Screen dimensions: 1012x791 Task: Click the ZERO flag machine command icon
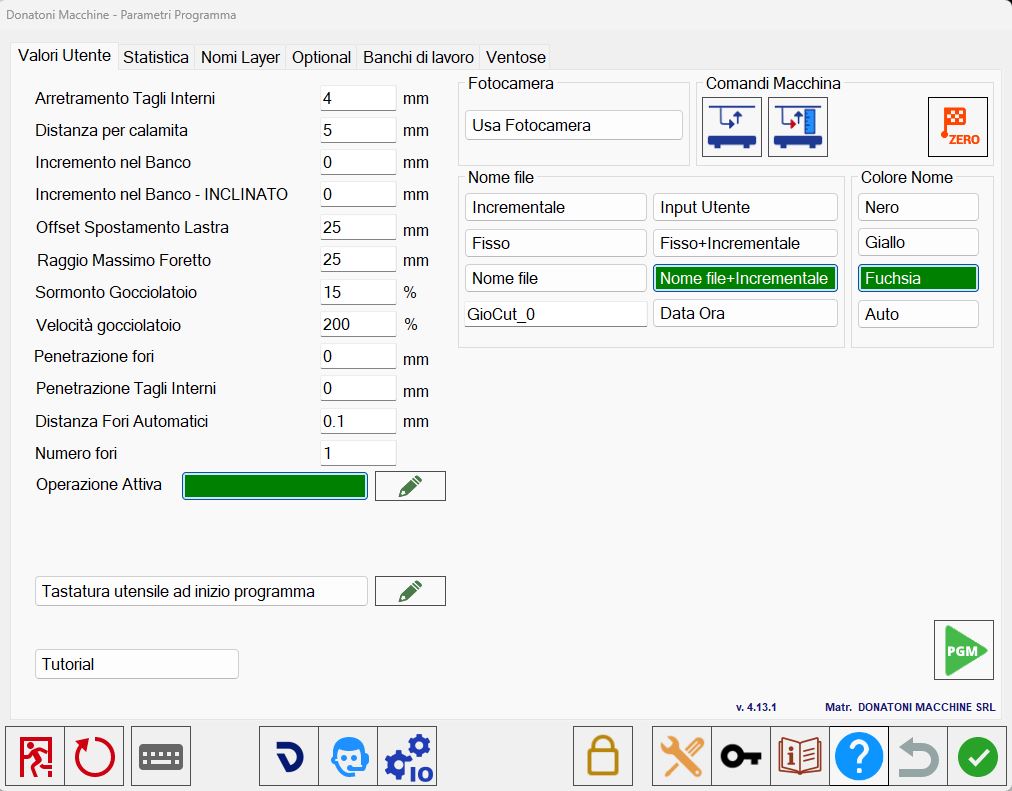957,126
